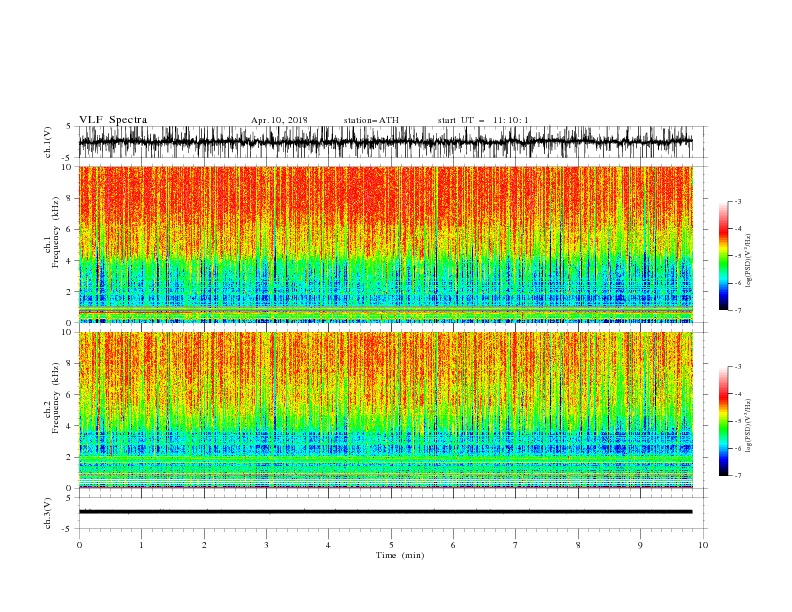The image size is (792, 612).
Task: Click the '2' tick on ch.1 frequency axis
Action: tap(70, 292)
